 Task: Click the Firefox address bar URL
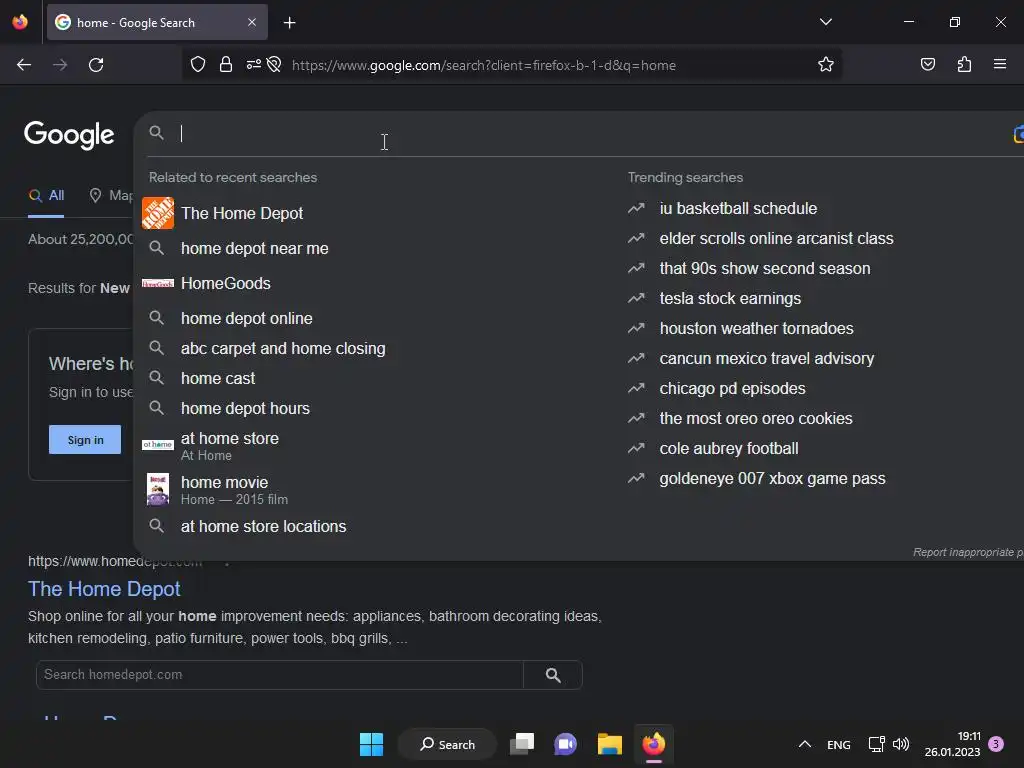click(483, 65)
